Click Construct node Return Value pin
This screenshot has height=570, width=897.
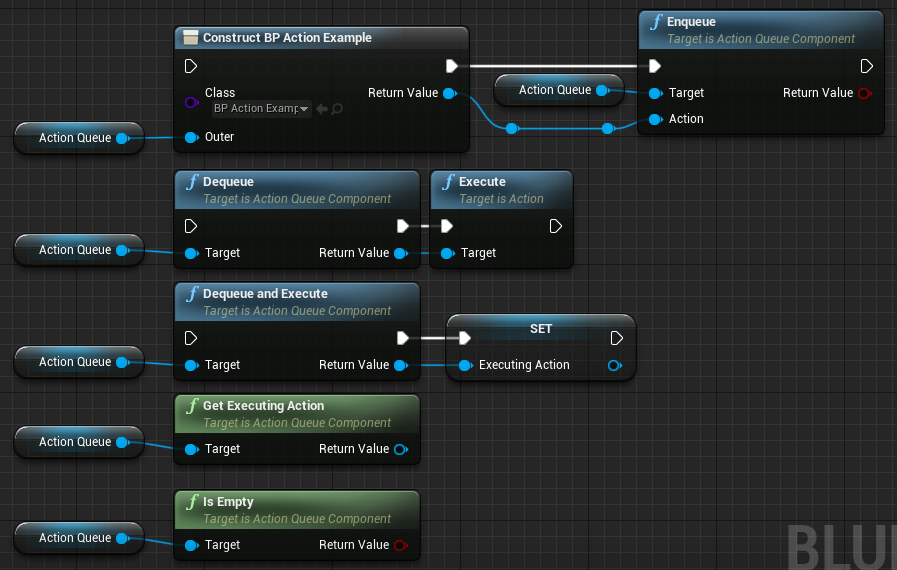tap(450, 93)
